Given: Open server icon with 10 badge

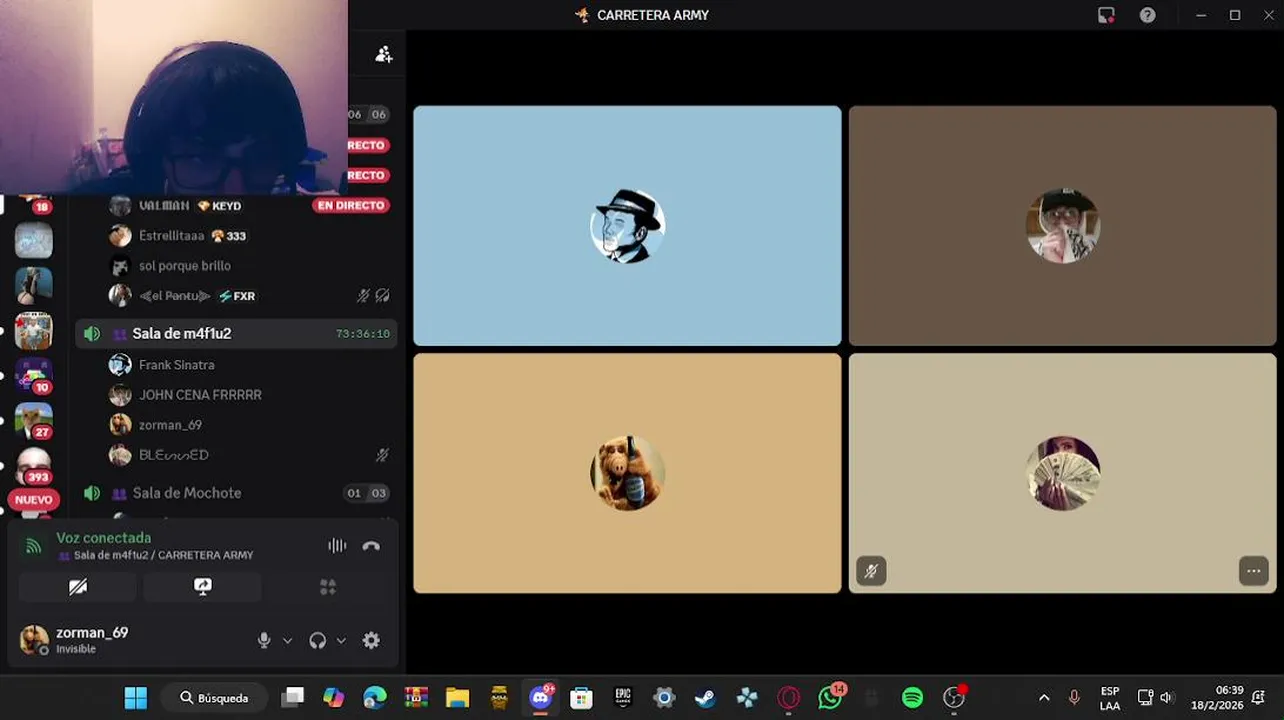Looking at the screenshot, I should coord(34,376).
